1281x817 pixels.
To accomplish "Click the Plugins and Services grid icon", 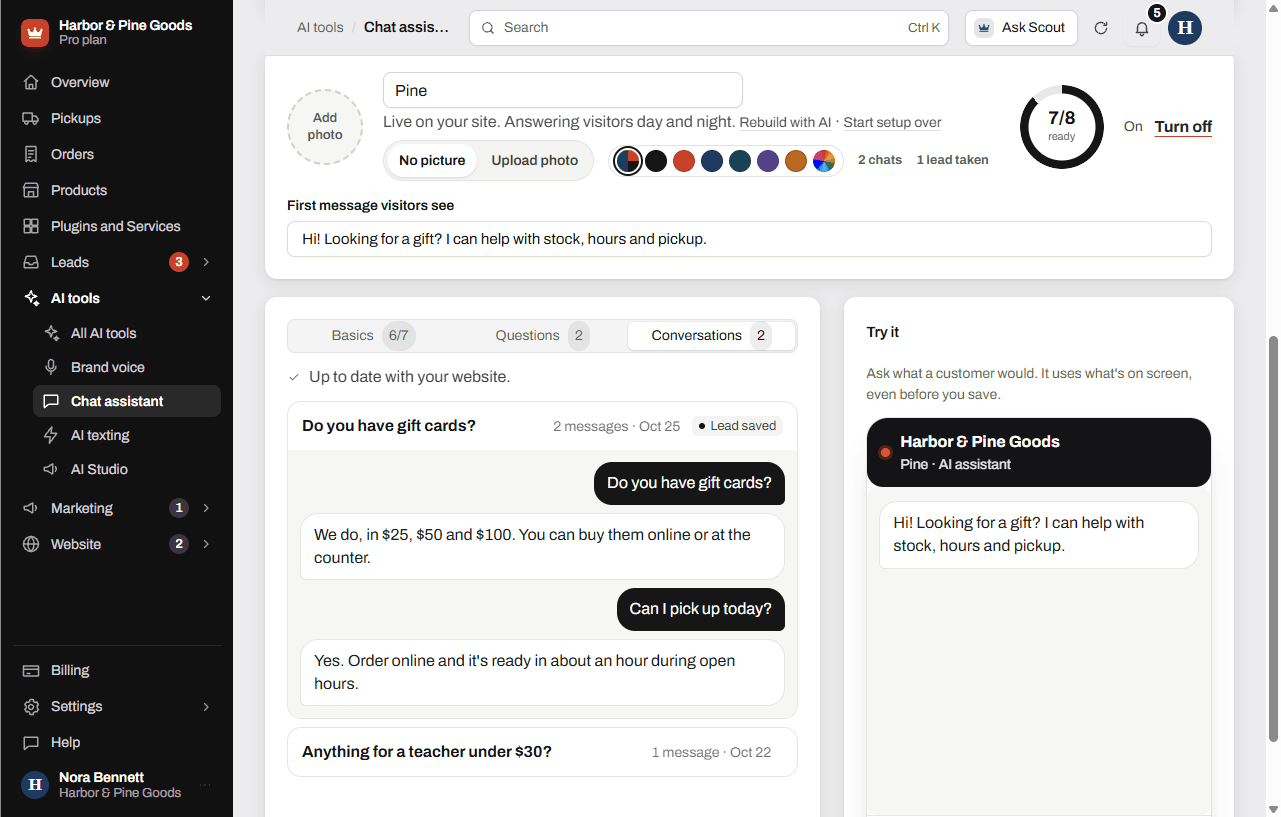I will coord(31,226).
